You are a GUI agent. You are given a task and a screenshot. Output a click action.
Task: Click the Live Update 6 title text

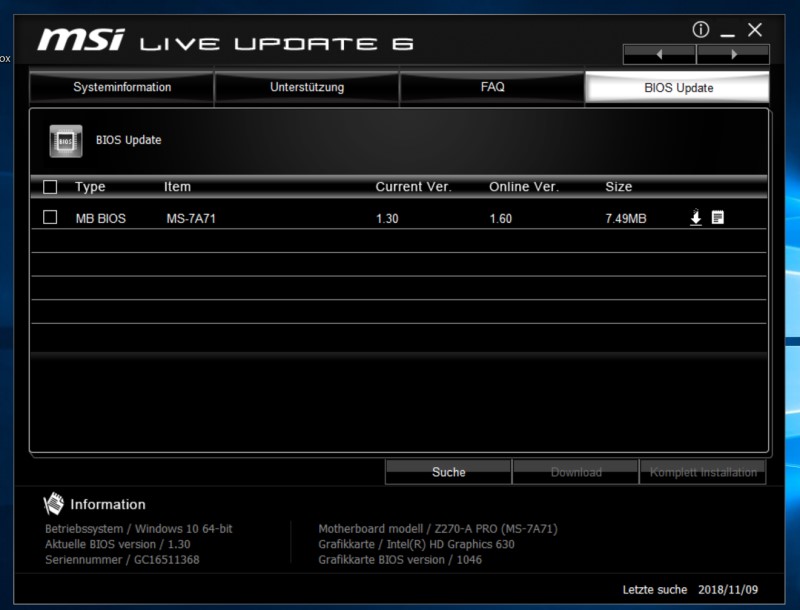click(x=277, y=44)
